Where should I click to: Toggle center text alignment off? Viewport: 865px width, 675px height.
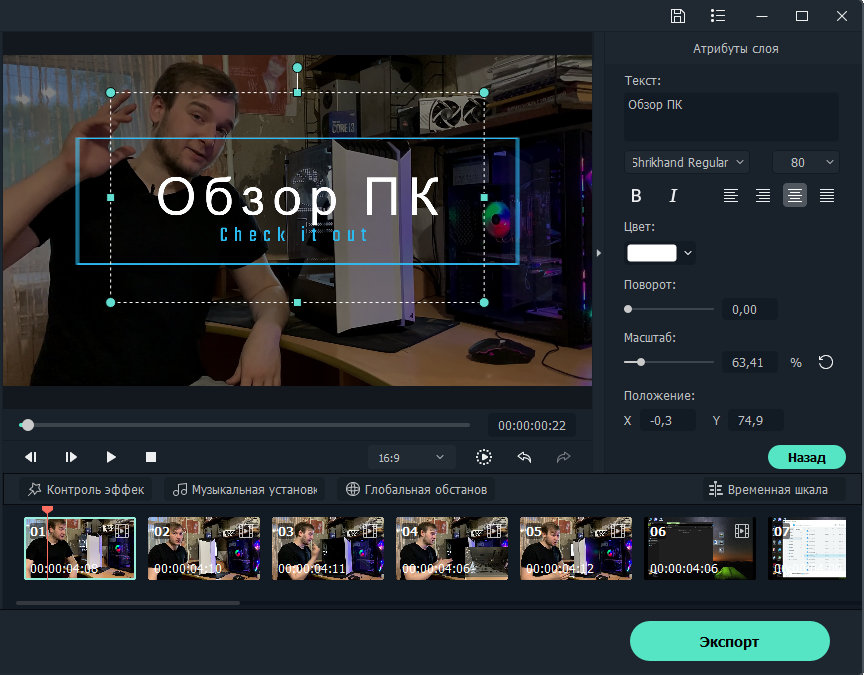(794, 195)
